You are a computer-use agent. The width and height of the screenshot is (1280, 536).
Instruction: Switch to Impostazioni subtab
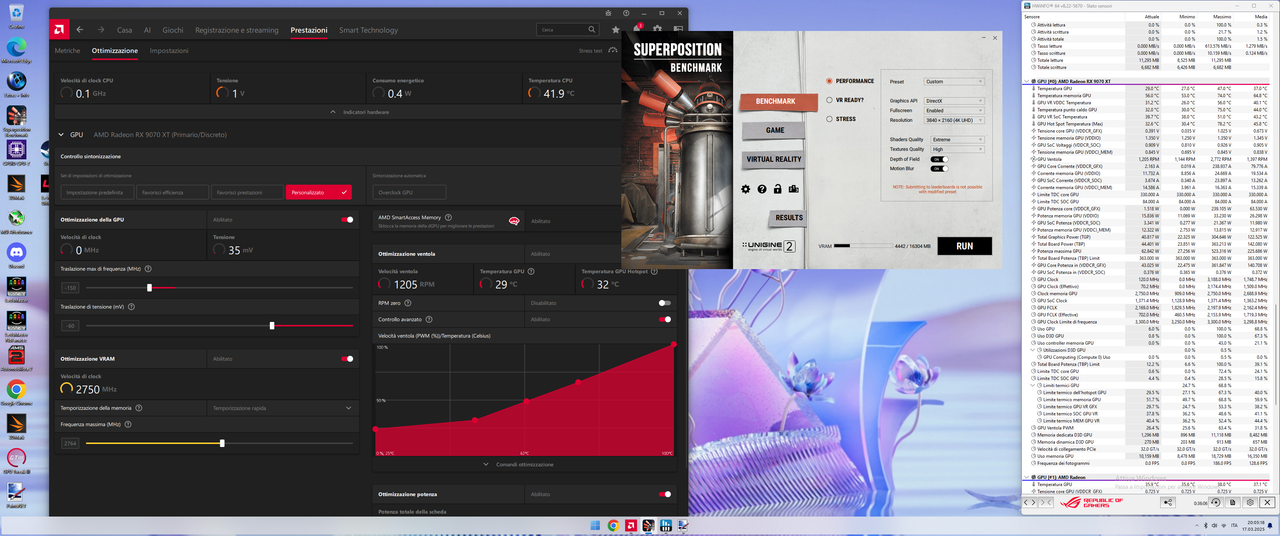[x=169, y=51]
